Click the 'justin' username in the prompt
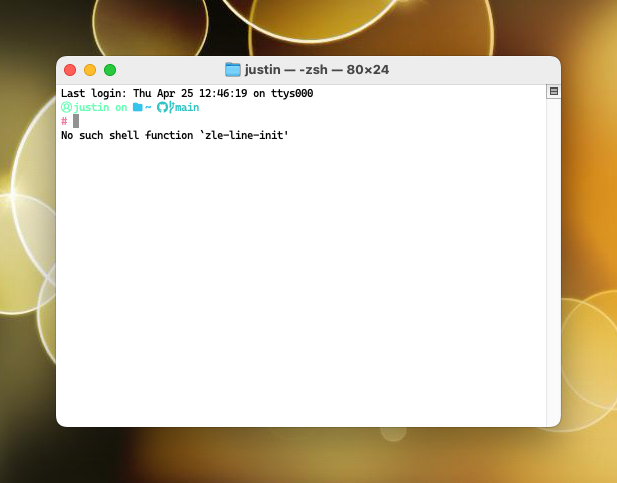Image resolution: width=617 pixels, height=483 pixels. coord(91,107)
